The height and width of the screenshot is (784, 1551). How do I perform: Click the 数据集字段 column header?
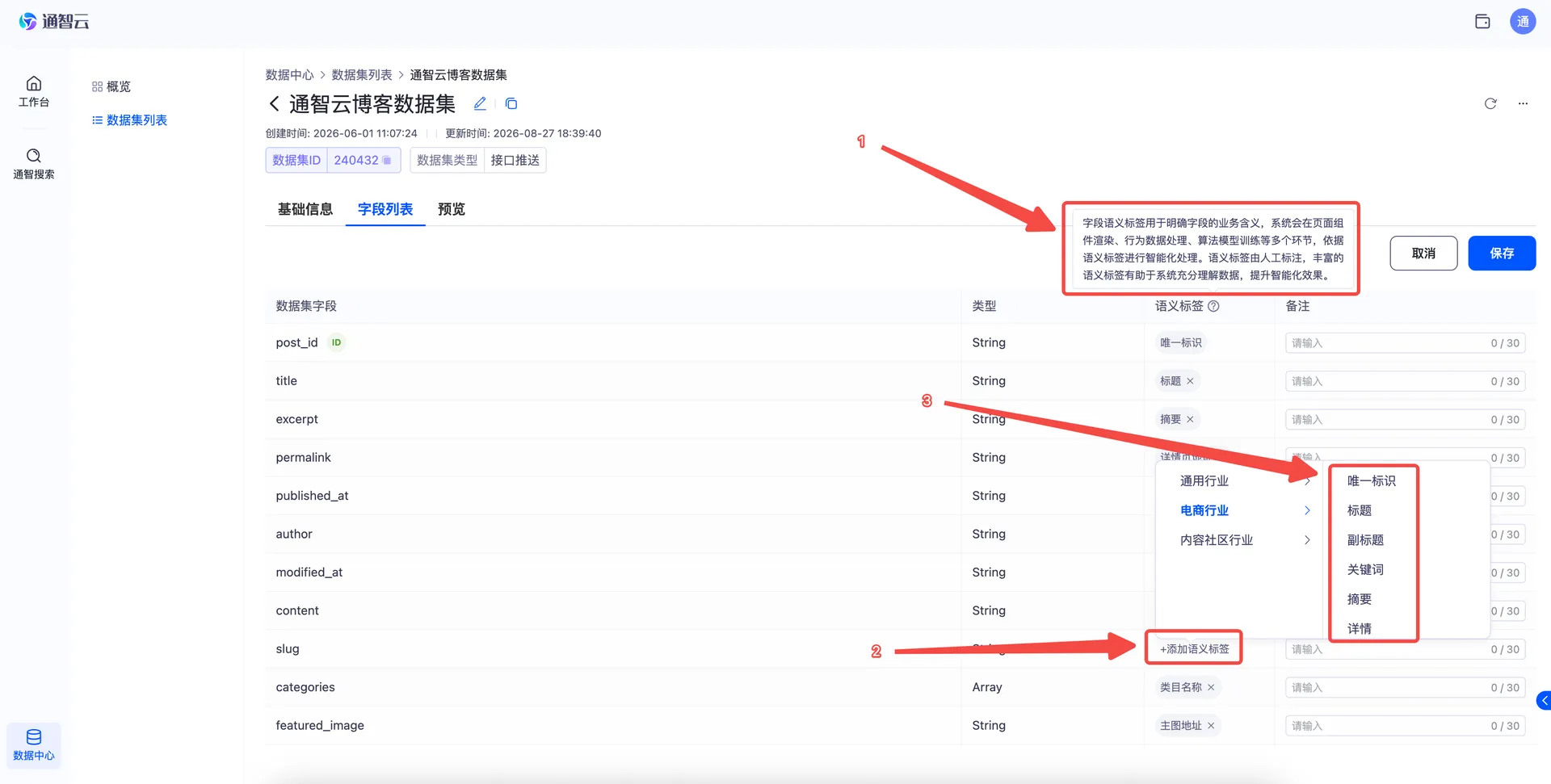tap(306, 306)
